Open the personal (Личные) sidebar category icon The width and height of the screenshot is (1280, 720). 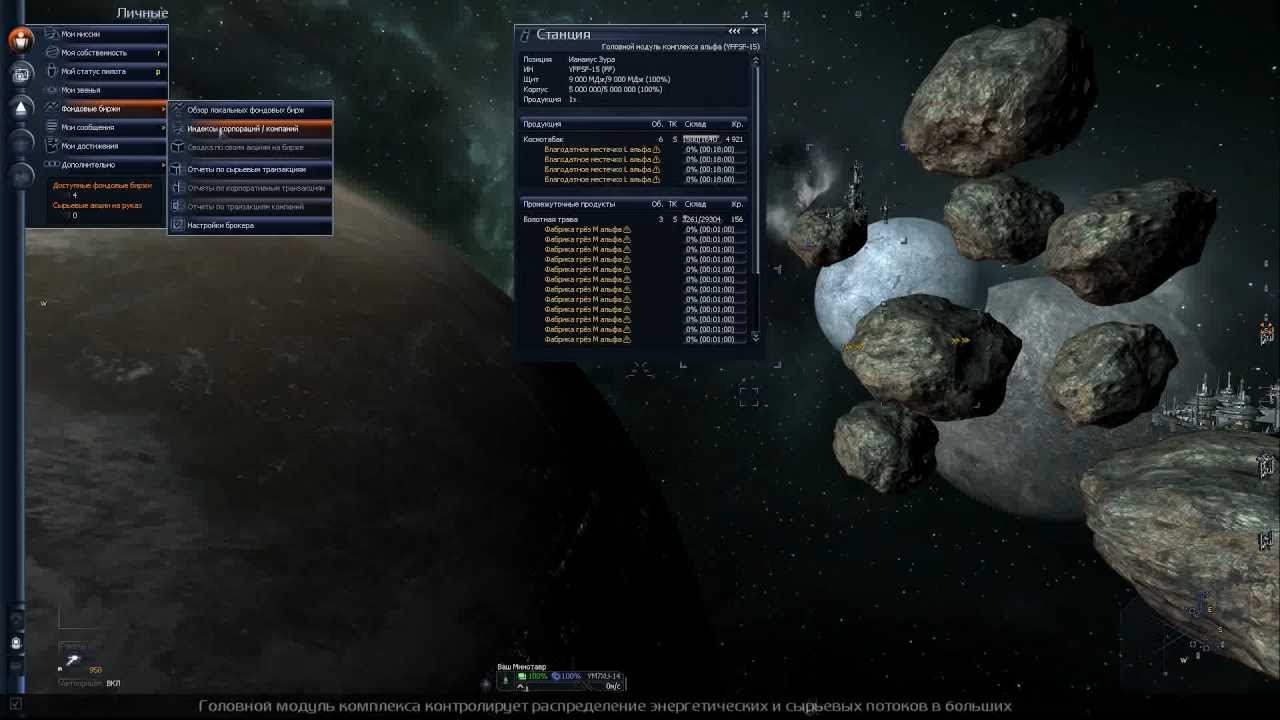(20, 39)
